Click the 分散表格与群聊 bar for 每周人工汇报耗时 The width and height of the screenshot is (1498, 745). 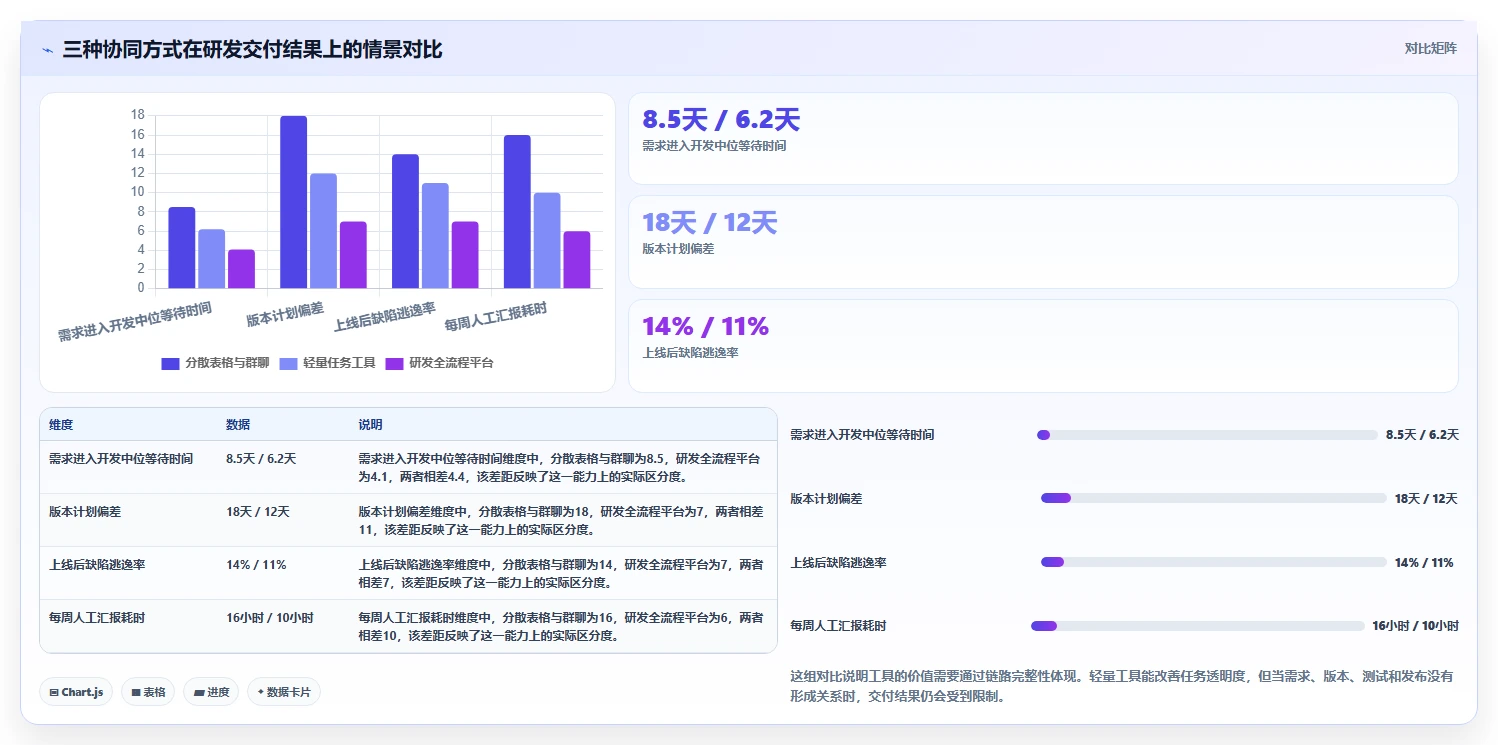point(517,212)
